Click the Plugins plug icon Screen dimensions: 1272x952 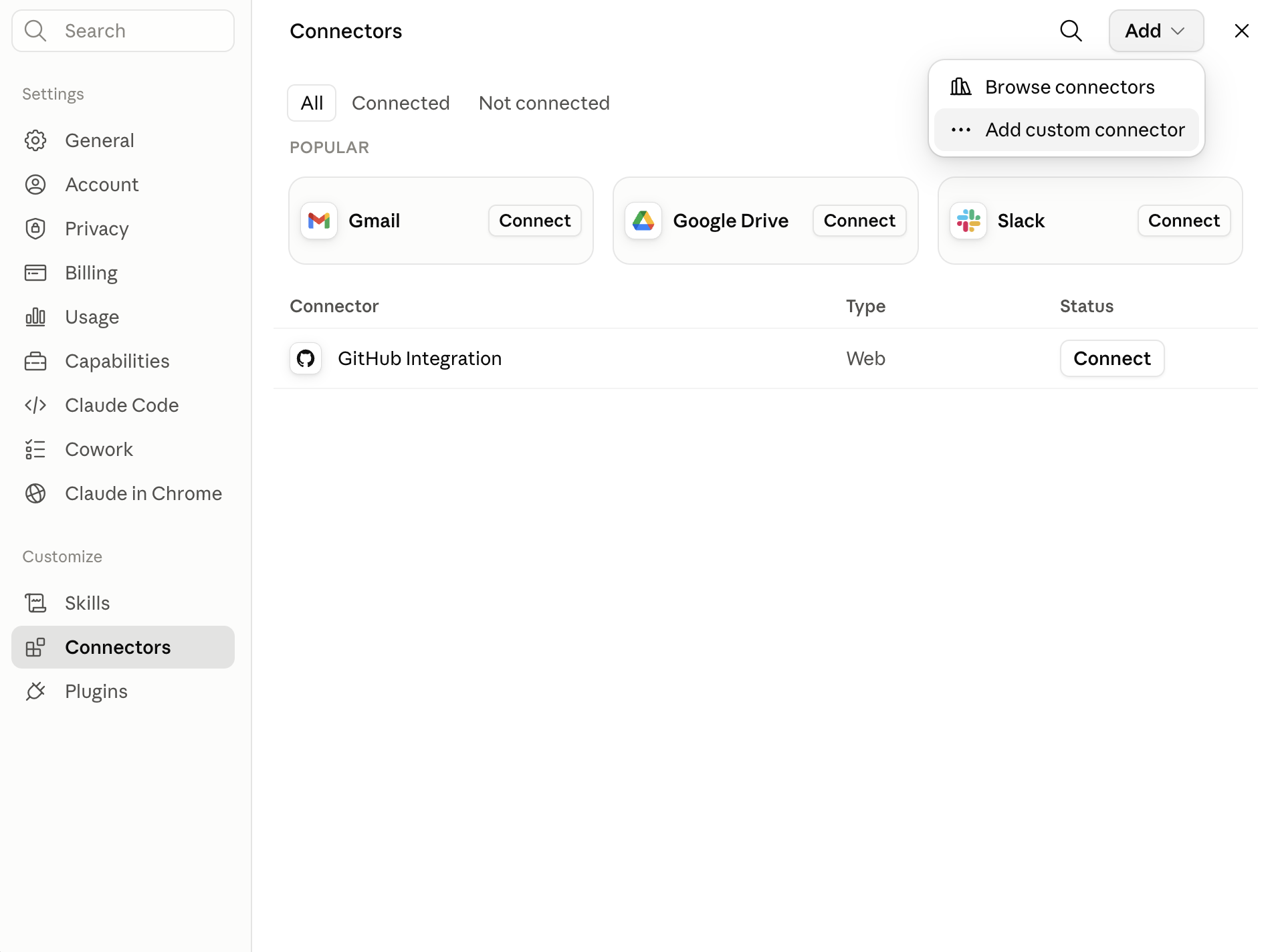click(35, 691)
